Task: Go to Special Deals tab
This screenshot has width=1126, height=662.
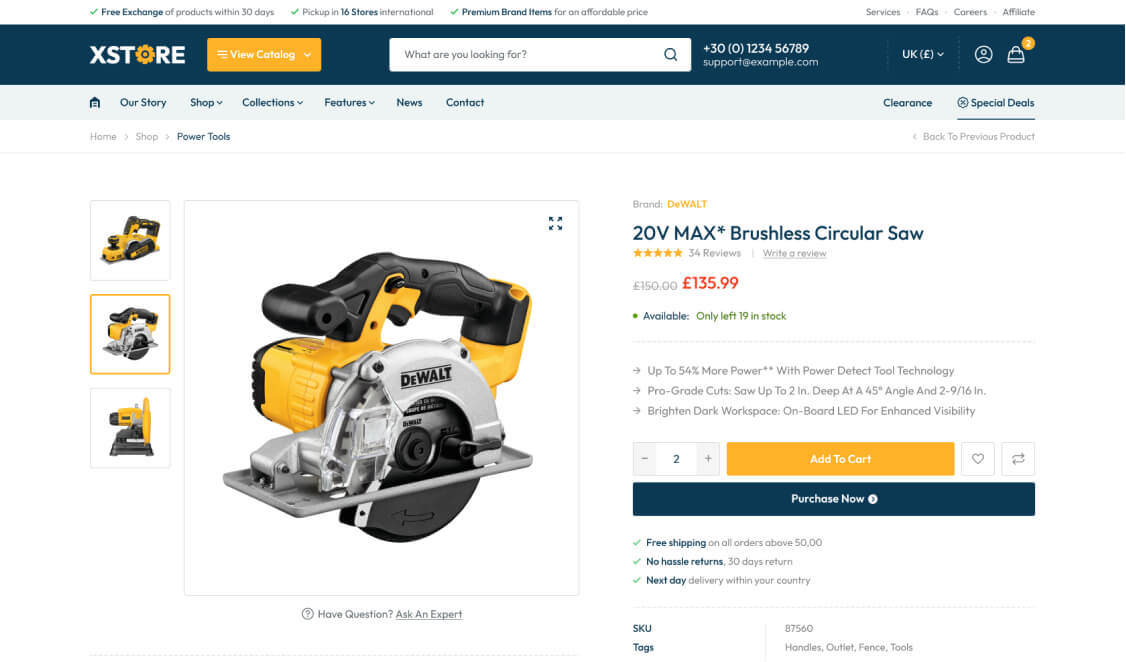Action: (995, 103)
